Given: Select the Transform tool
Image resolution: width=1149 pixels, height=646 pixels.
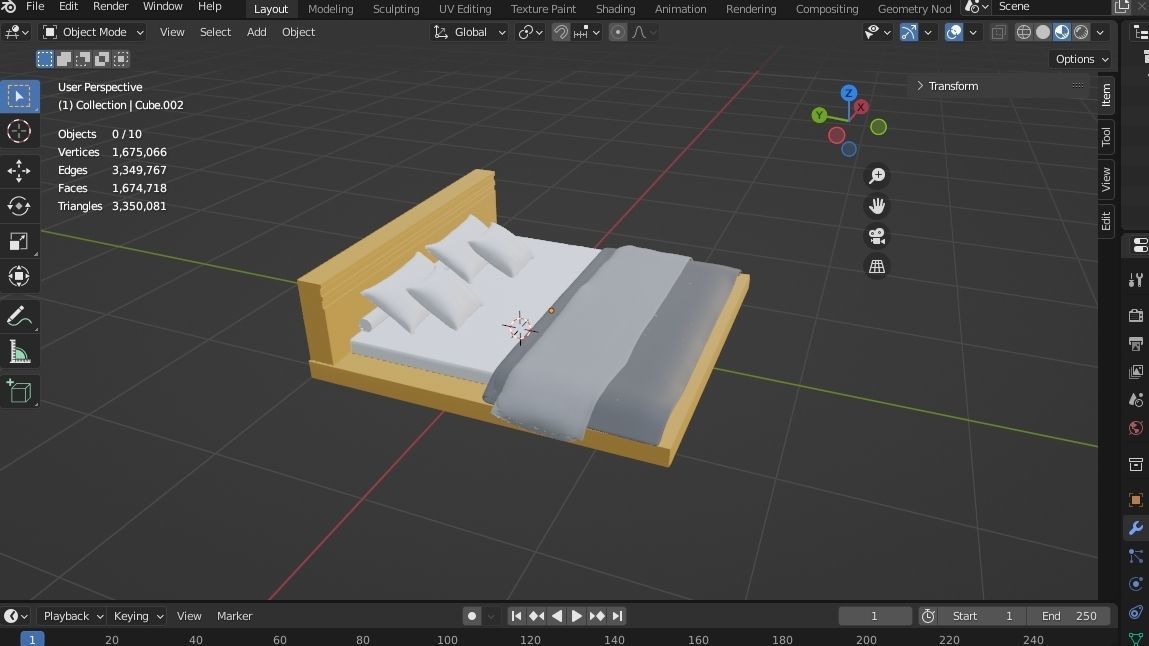Looking at the screenshot, I should (x=19, y=276).
